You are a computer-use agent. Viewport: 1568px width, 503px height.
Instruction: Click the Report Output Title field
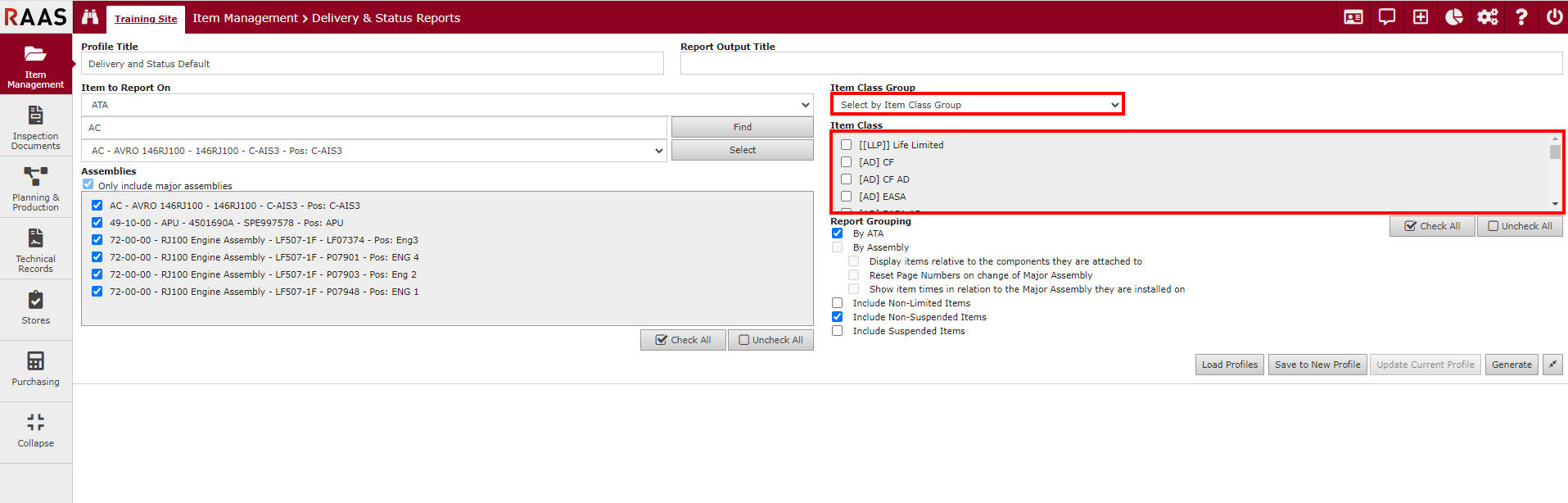pos(1120,64)
